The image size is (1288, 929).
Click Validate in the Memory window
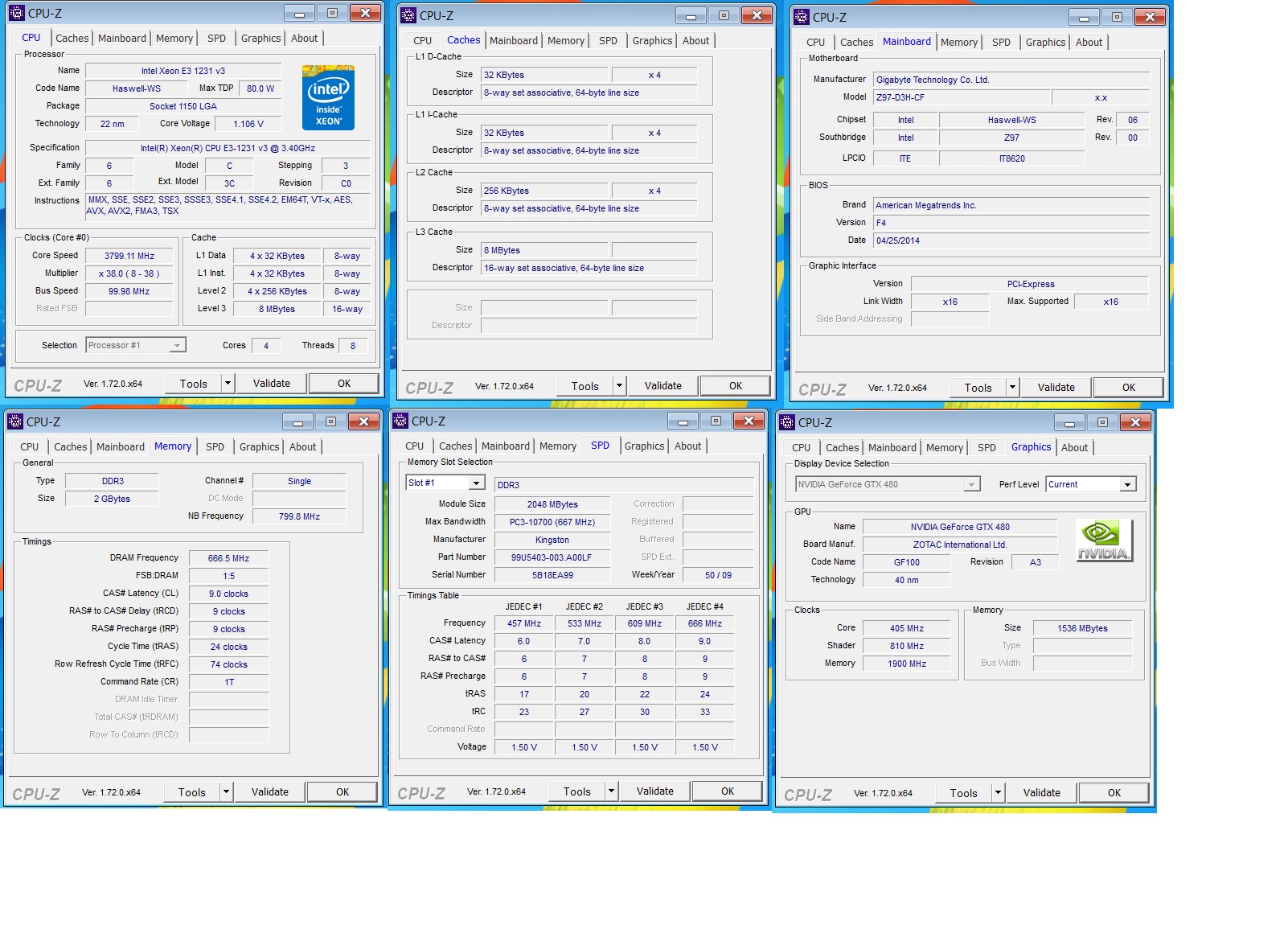[270, 792]
